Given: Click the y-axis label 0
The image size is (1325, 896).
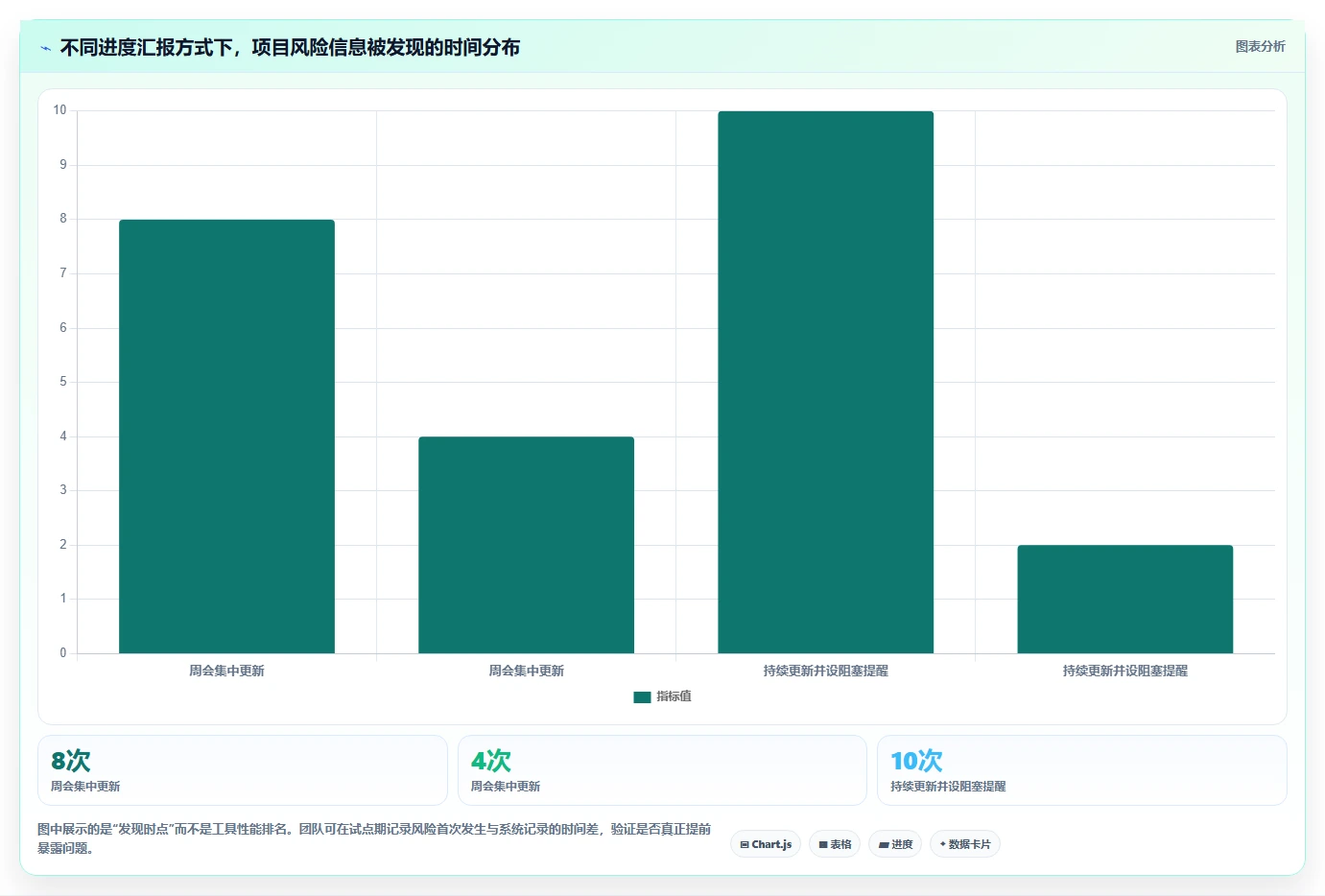Looking at the screenshot, I should click(63, 653).
